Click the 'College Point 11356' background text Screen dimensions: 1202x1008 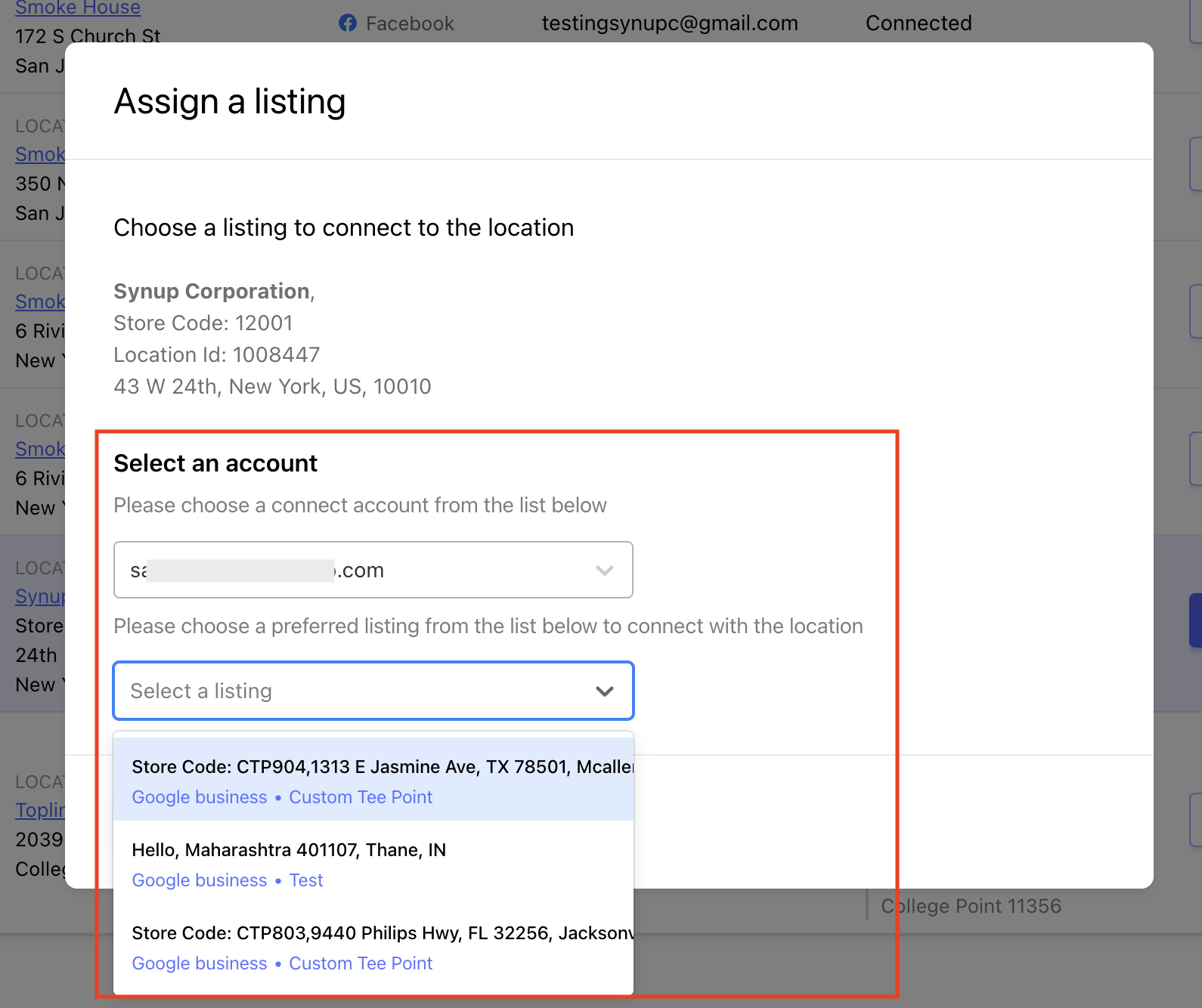point(971,905)
